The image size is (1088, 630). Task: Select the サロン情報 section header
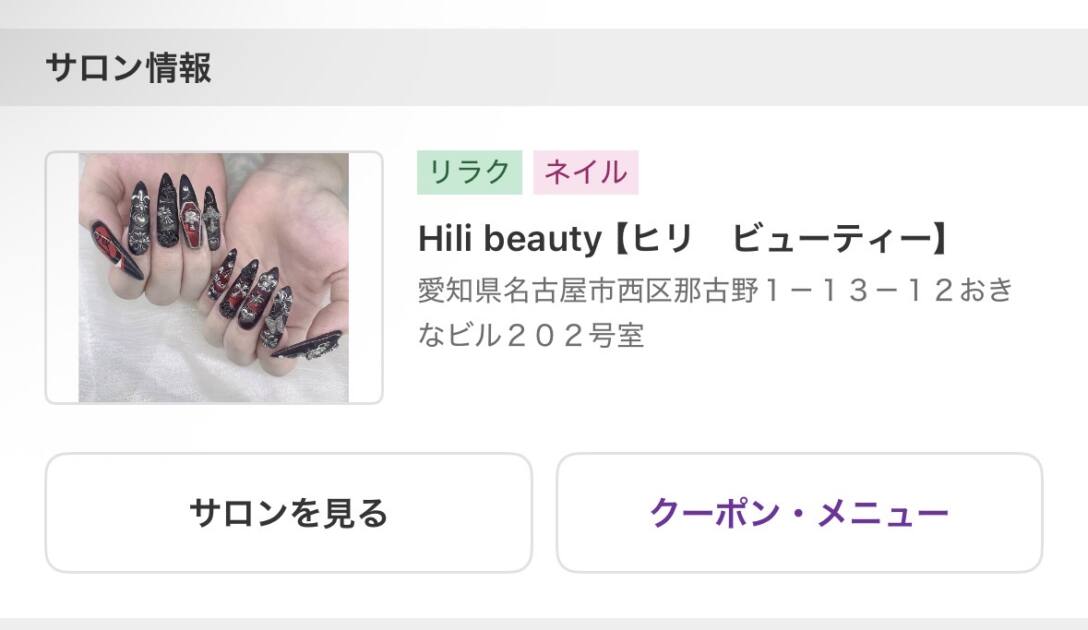[128, 68]
